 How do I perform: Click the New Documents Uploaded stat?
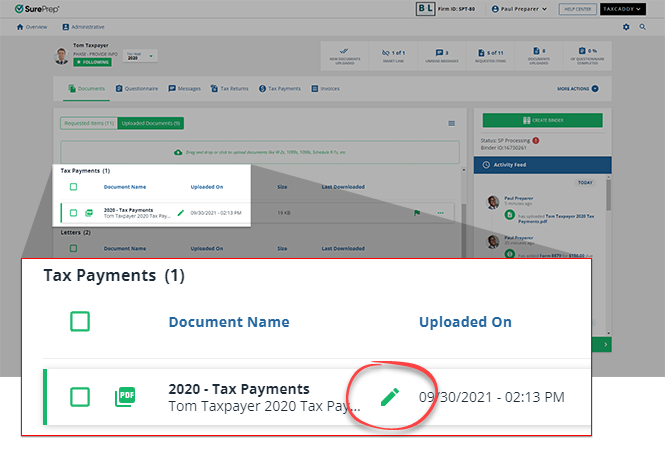tap(345, 56)
